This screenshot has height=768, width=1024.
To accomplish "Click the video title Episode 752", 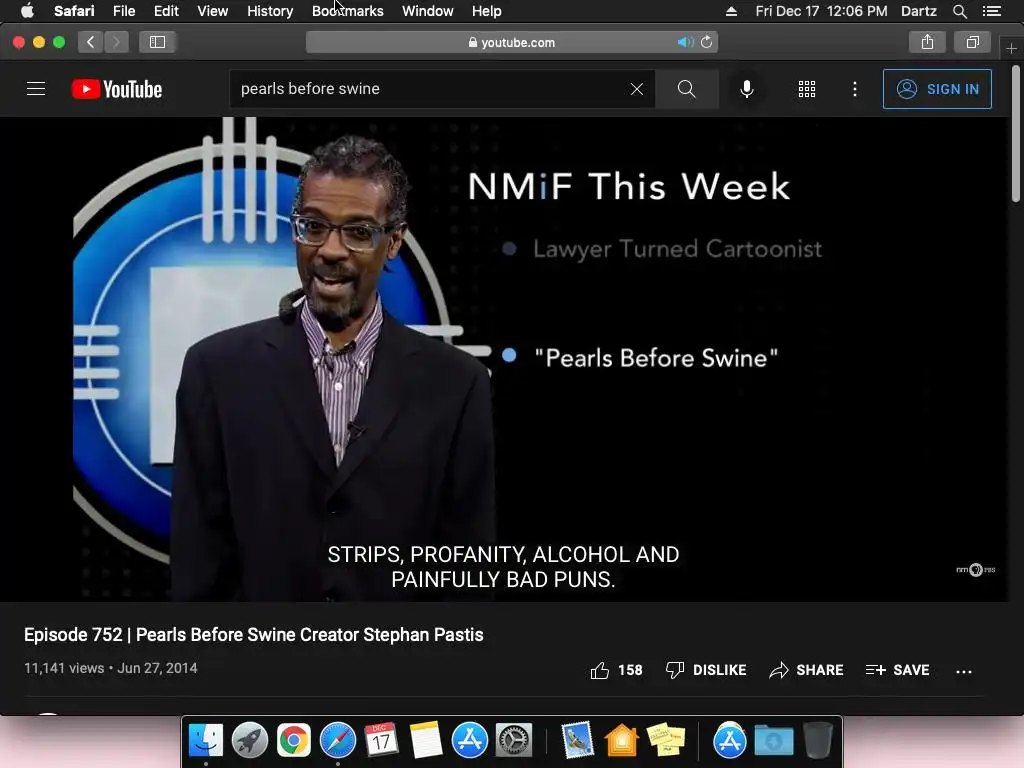I will 254,635.
